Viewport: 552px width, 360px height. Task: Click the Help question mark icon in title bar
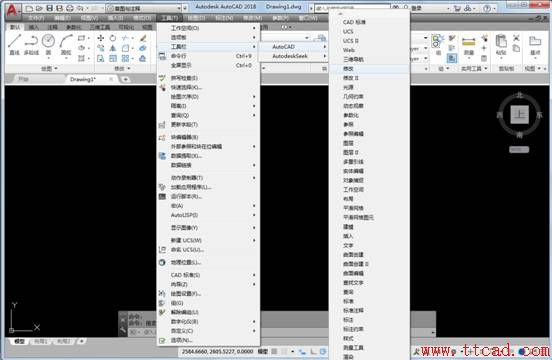[487, 8]
